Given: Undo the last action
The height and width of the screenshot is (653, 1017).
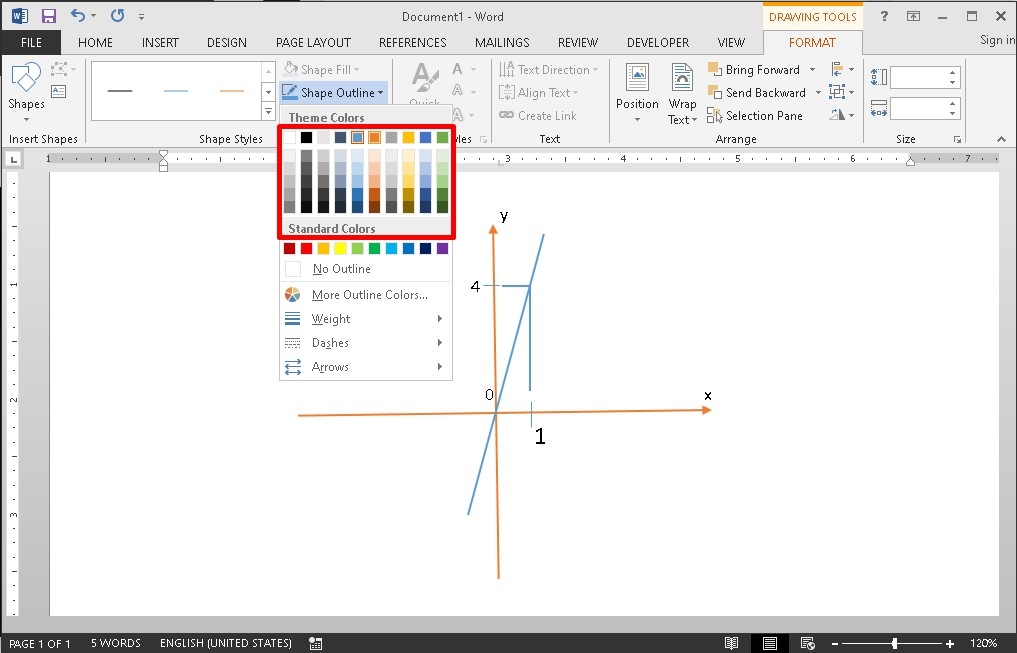Looking at the screenshot, I should [78, 16].
